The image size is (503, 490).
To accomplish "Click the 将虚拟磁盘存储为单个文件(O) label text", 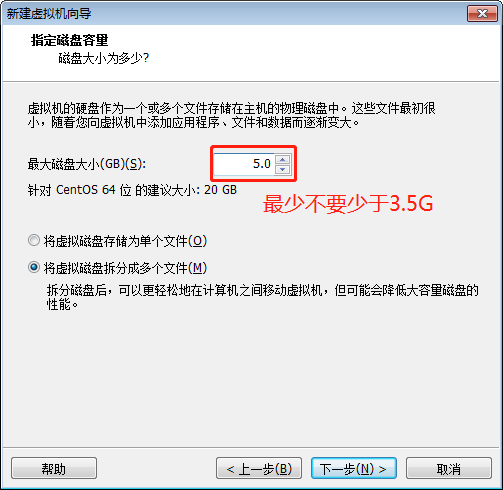I will click(x=125, y=241).
